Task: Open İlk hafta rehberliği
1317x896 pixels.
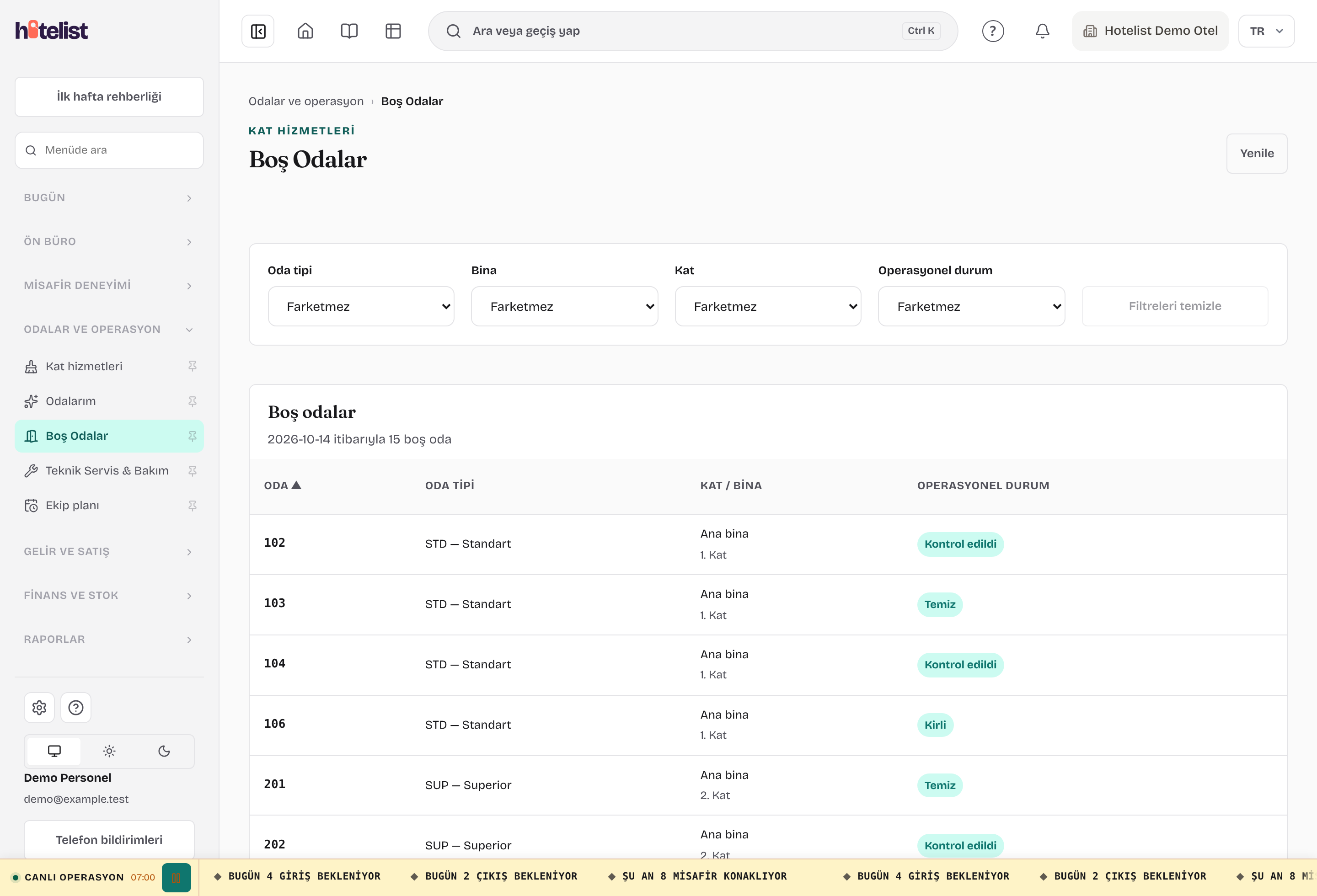Action: 109,97
